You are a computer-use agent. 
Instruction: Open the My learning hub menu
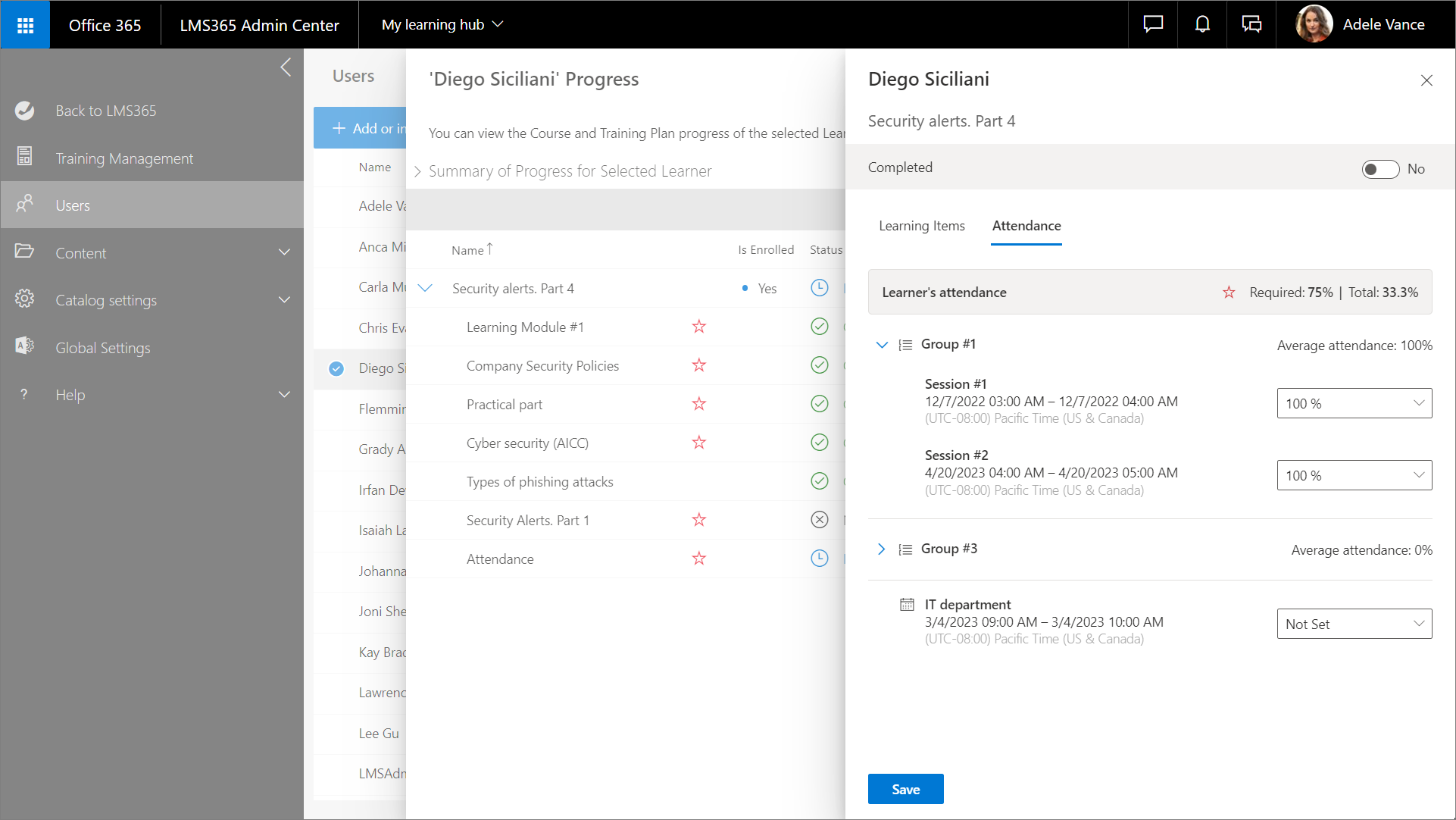pos(442,25)
